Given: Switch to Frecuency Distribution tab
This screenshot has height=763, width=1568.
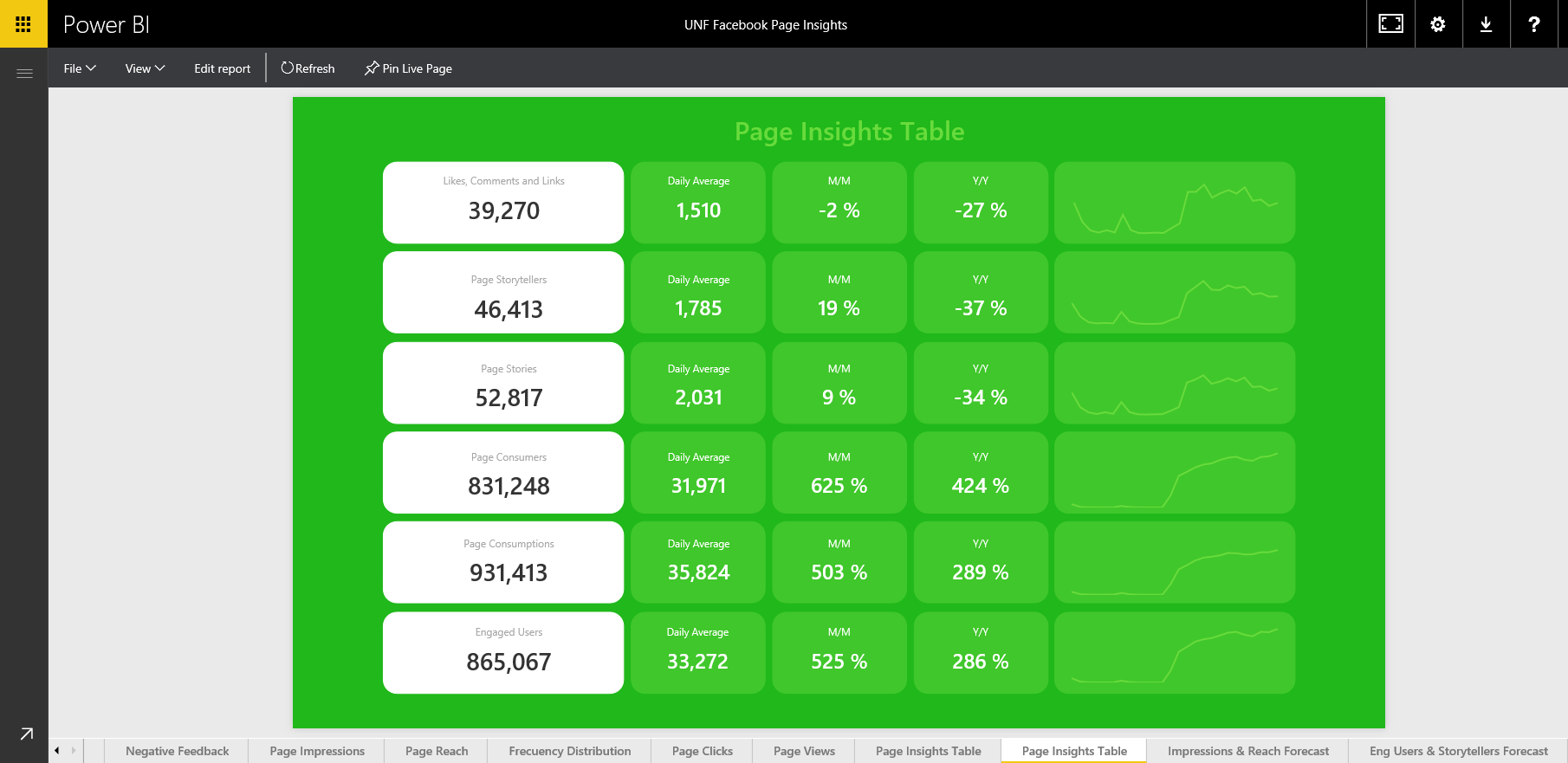Looking at the screenshot, I should (x=570, y=751).
